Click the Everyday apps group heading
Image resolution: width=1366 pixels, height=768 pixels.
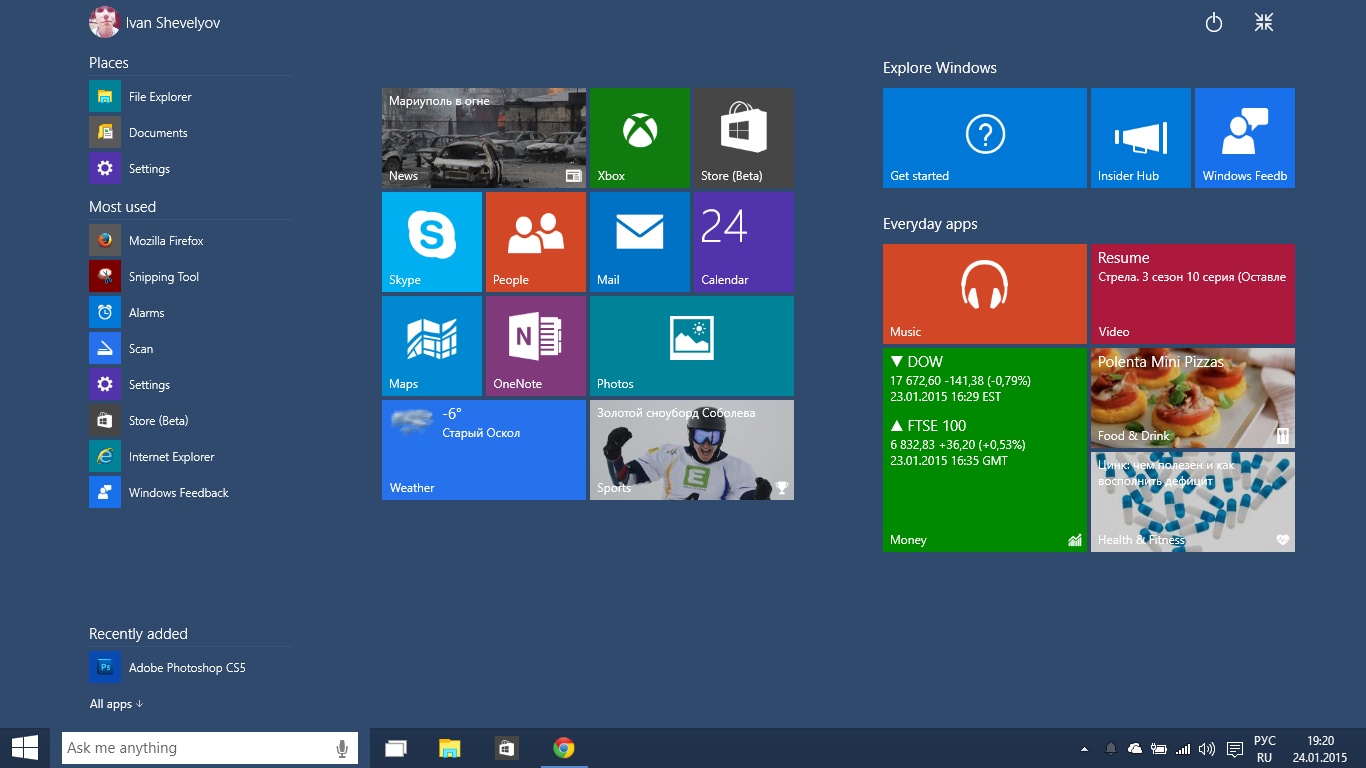tap(930, 224)
